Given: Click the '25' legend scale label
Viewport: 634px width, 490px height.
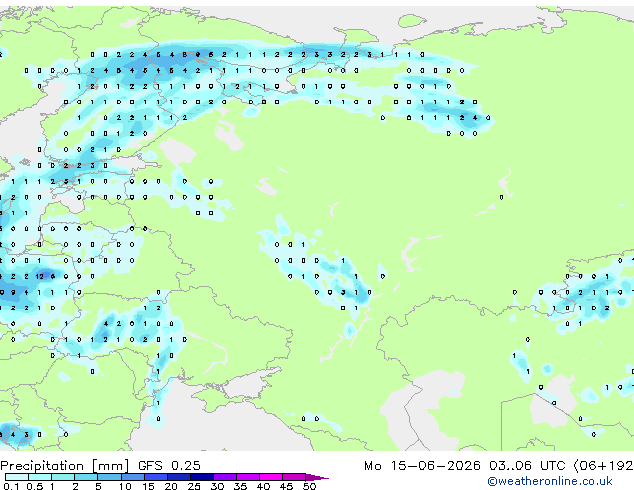Looking at the screenshot, I should click(x=194, y=486).
